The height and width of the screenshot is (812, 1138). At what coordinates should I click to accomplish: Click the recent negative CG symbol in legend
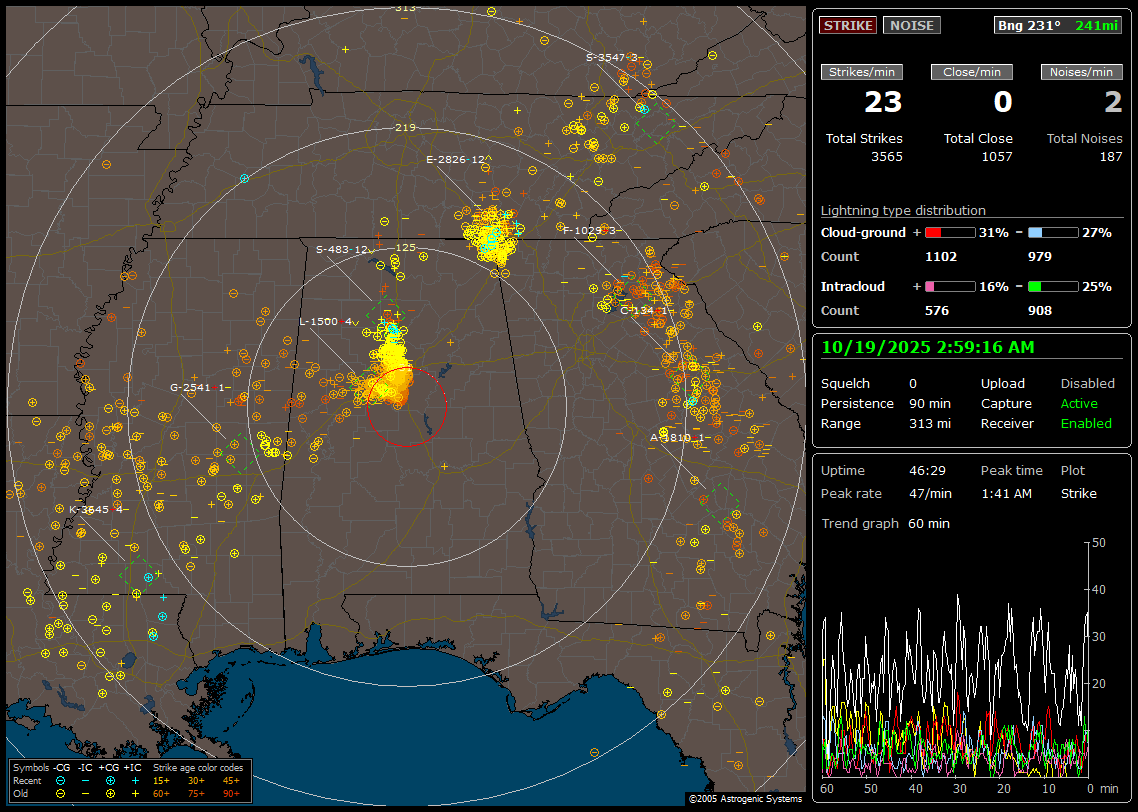[x=62, y=780]
